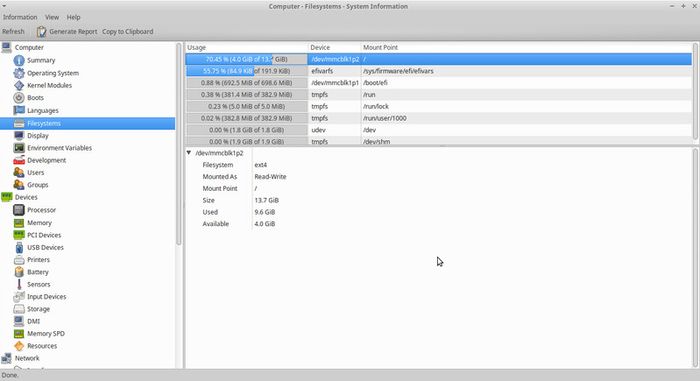Select the Sensors thermometer icon

19,284
